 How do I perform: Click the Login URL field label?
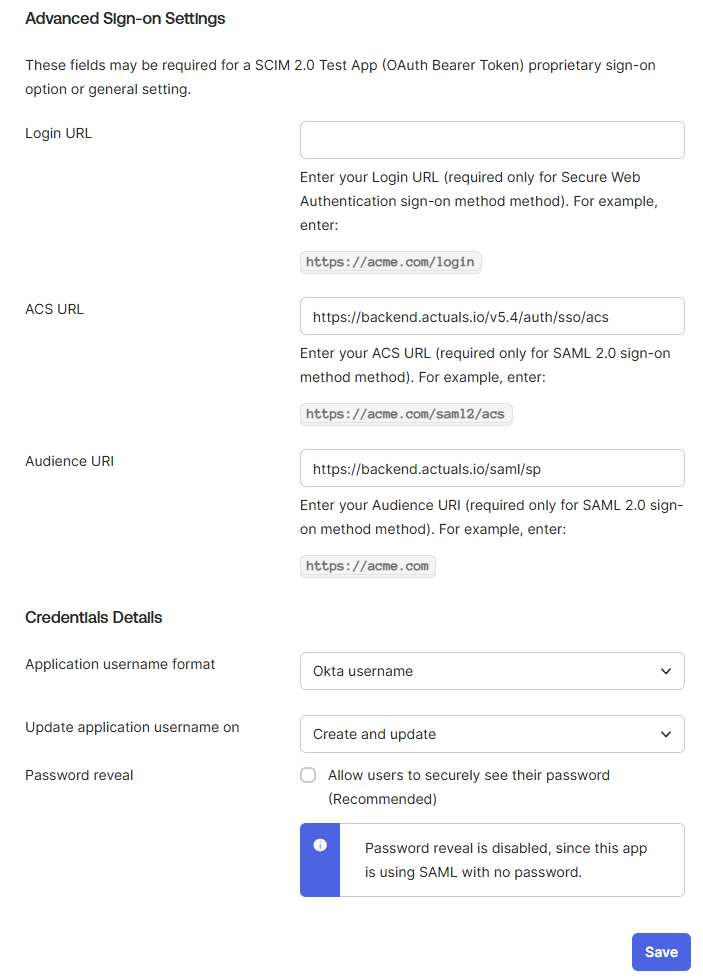58,133
